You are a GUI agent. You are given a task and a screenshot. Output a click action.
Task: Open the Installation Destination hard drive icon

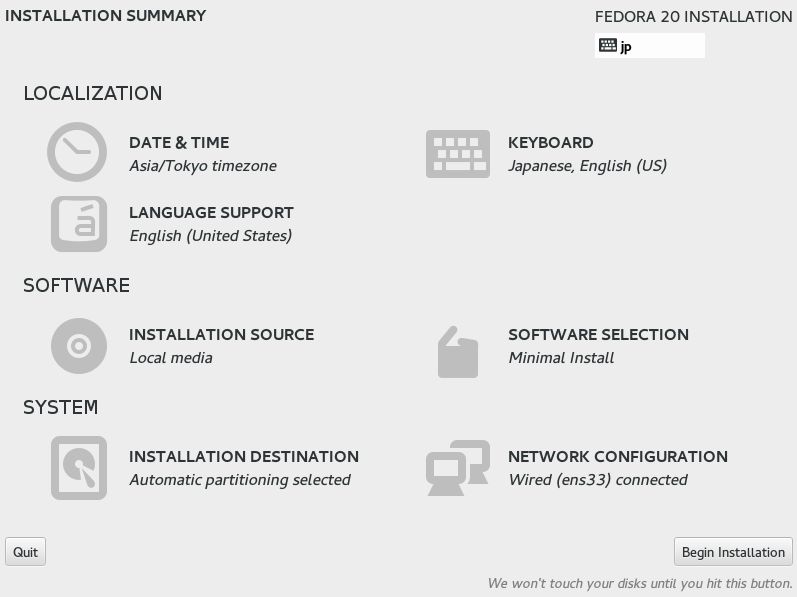(79, 468)
